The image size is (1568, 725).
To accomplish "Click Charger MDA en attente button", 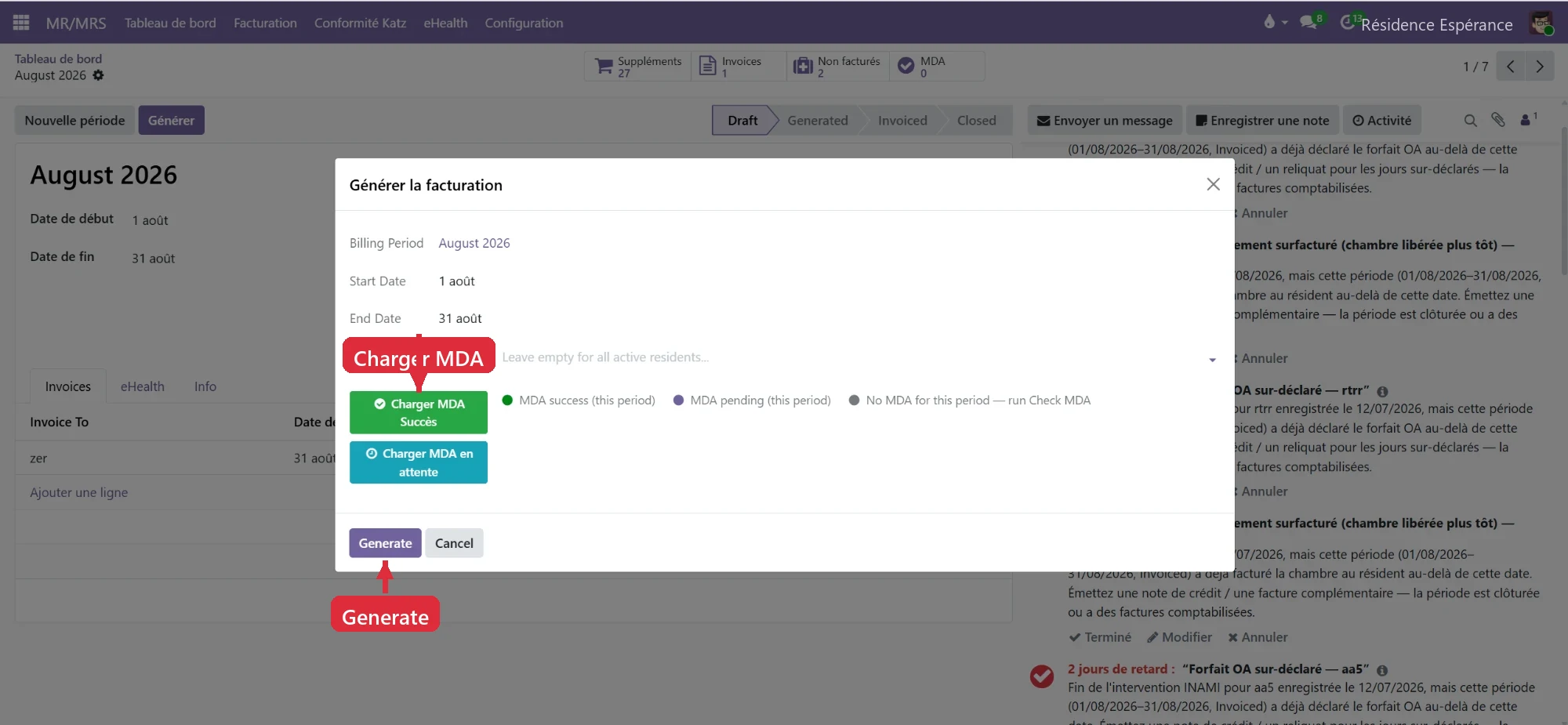I will click(419, 462).
